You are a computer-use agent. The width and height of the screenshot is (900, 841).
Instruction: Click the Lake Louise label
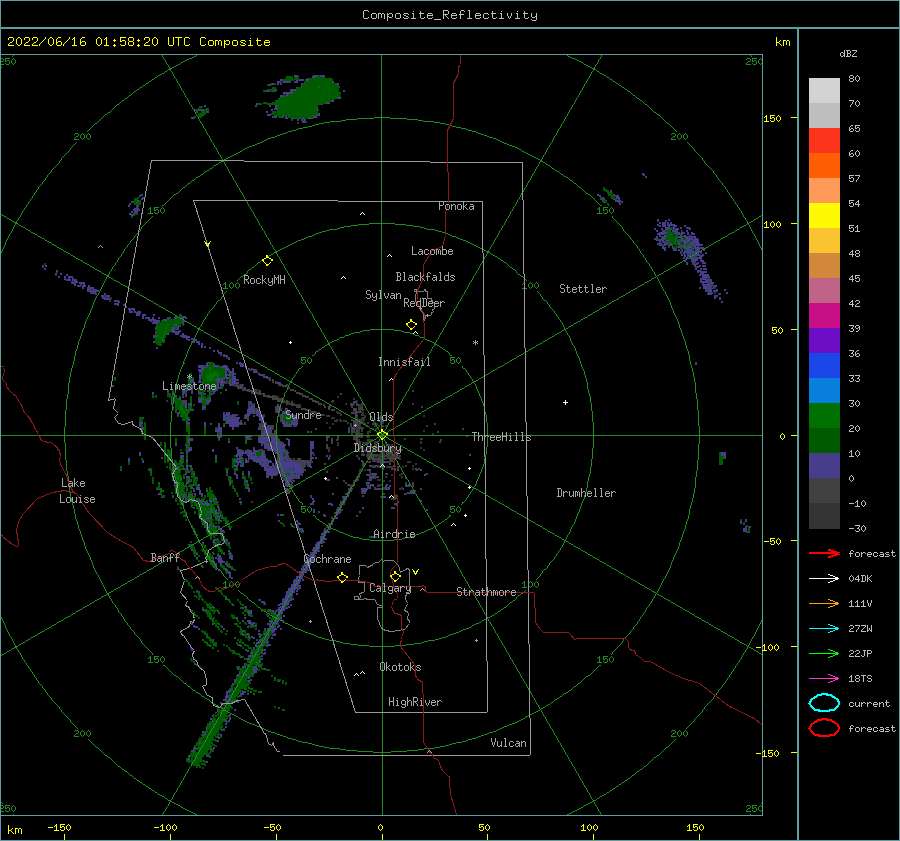click(x=77, y=491)
